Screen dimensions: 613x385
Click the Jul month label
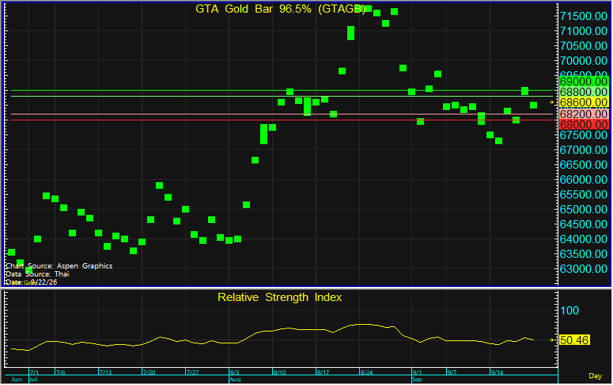click(34, 380)
